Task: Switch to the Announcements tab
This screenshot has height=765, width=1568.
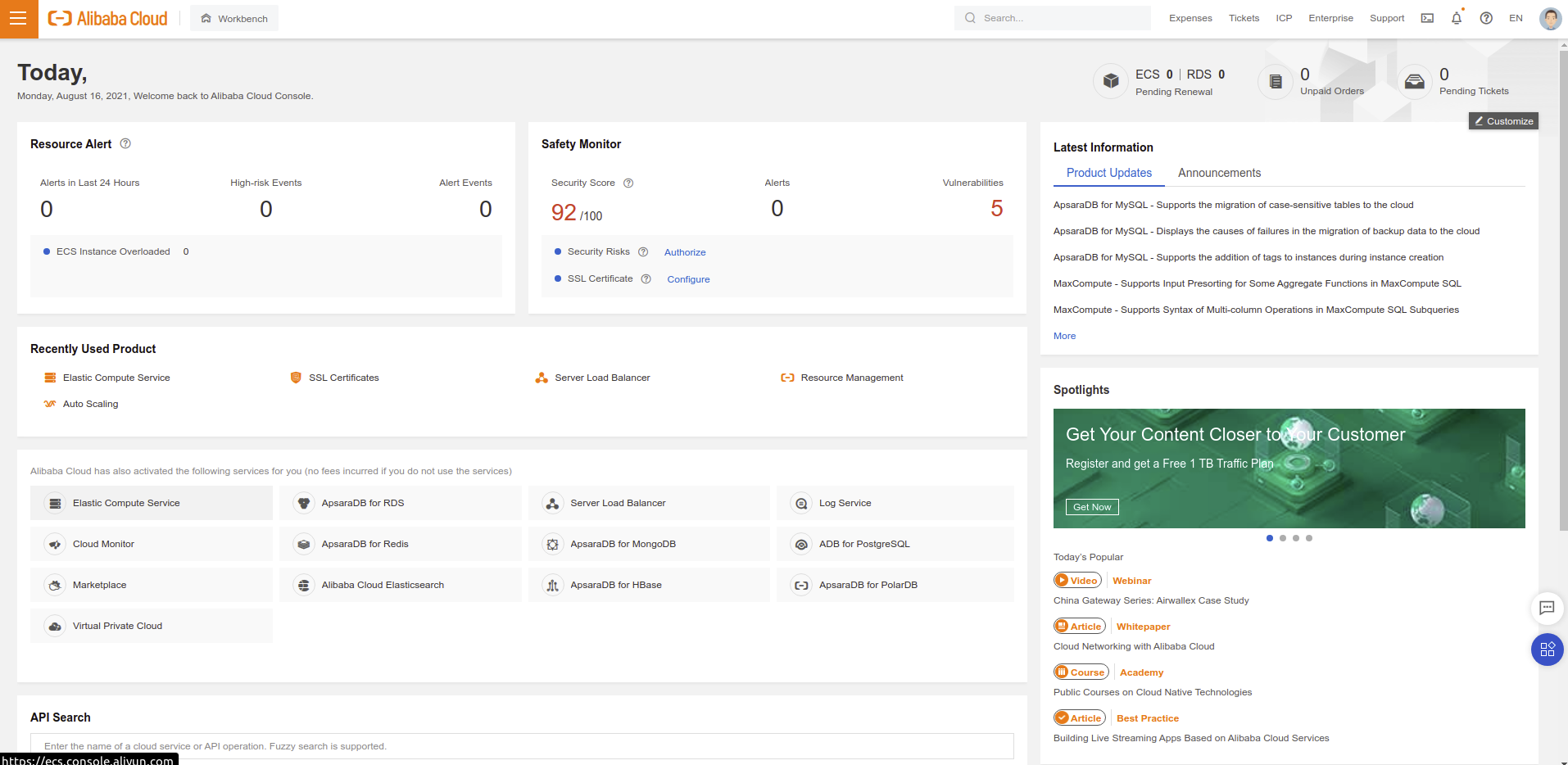Action: [x=1219, y=173]
